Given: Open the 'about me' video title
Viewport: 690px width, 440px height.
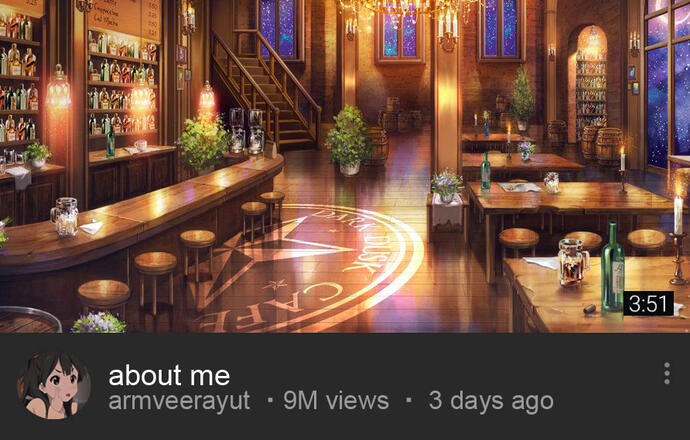Looking at the screenshot, I should [x=169, y=375].
